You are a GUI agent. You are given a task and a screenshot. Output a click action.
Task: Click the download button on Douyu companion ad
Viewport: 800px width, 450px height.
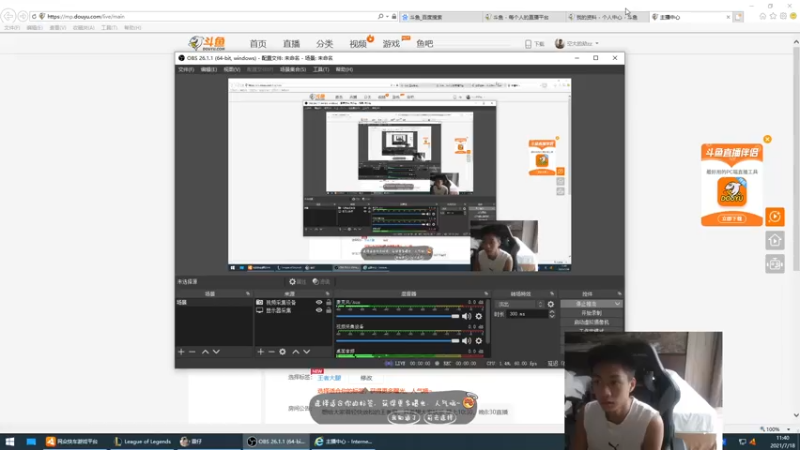pos(732,218)
